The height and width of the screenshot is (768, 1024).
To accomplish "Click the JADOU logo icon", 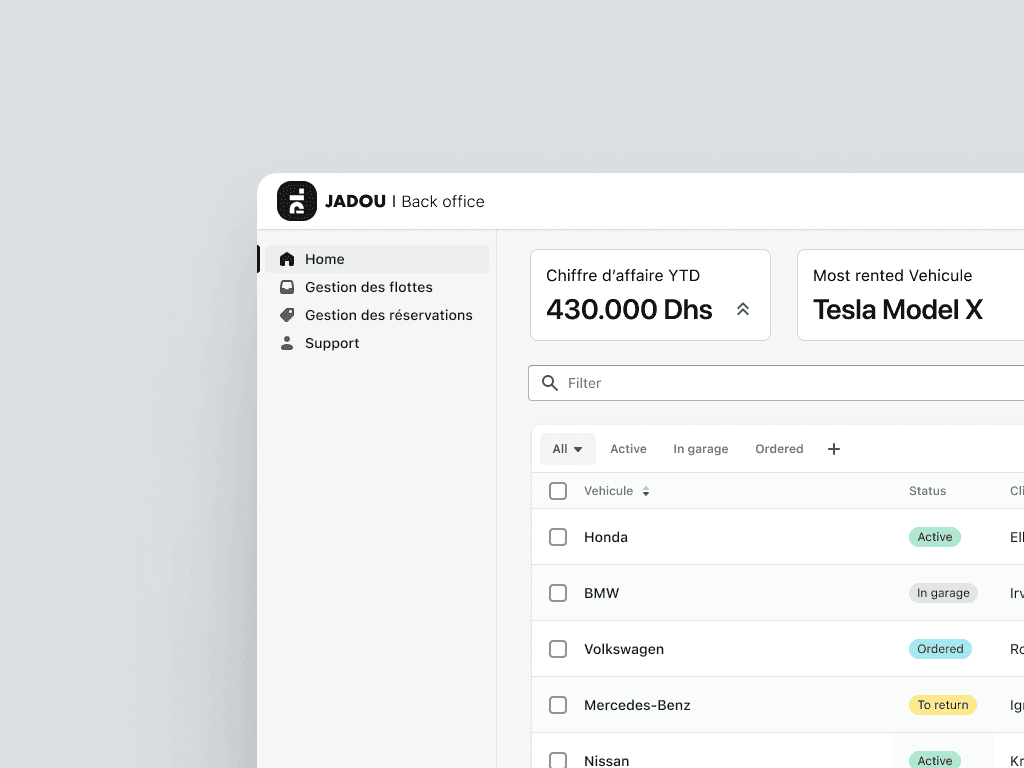I will coord(296,201).
